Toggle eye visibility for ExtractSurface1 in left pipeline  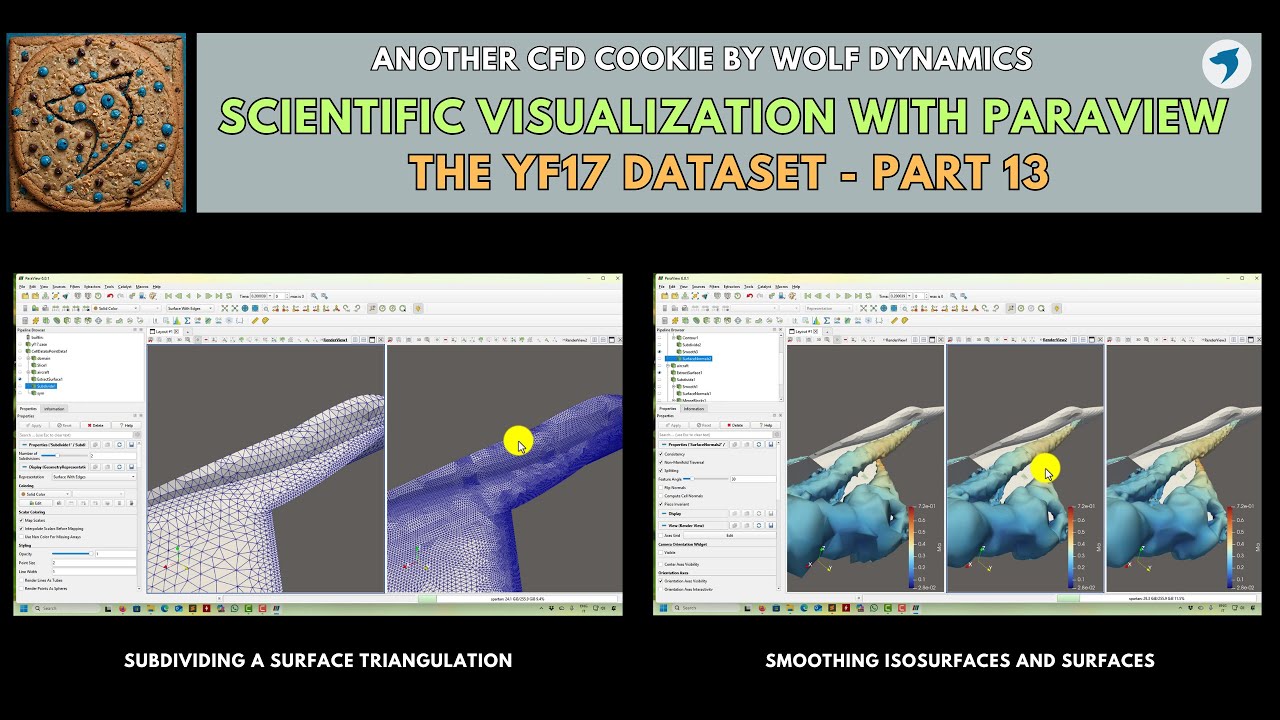pyautogui.click(x=20, y=379)
